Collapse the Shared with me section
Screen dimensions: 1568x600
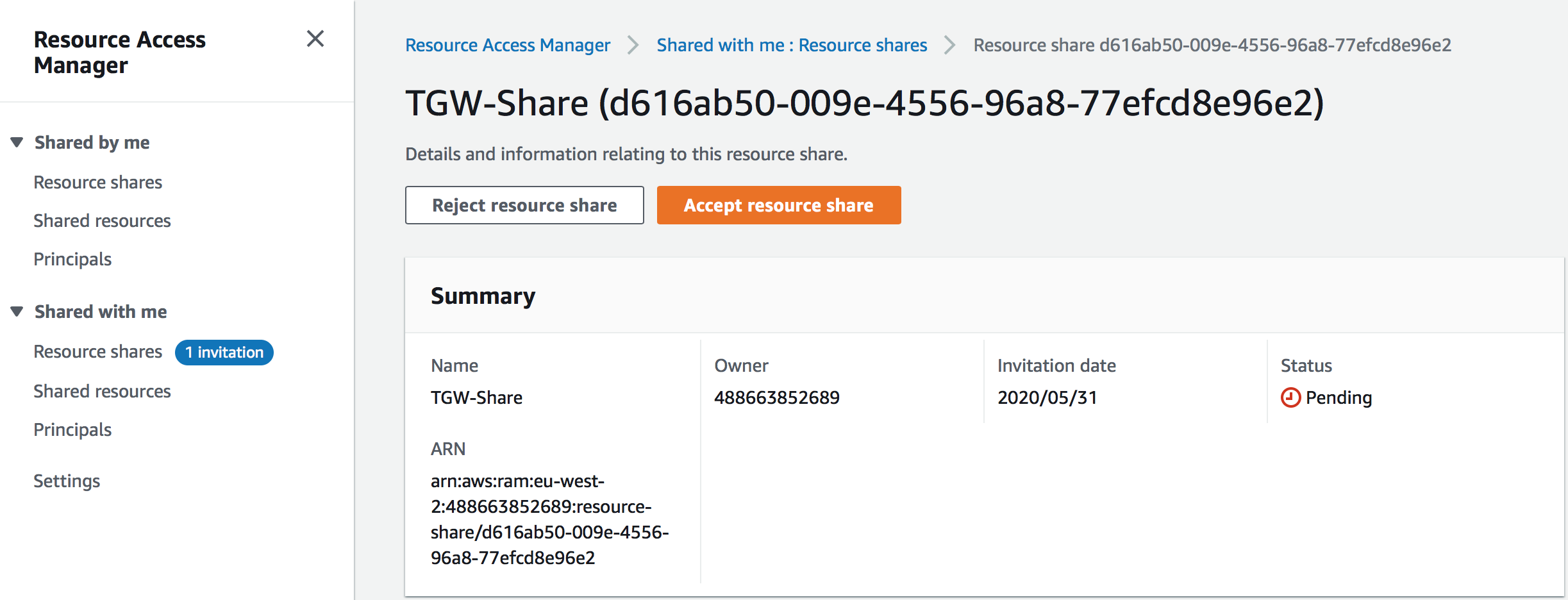(x=17, y=312)
